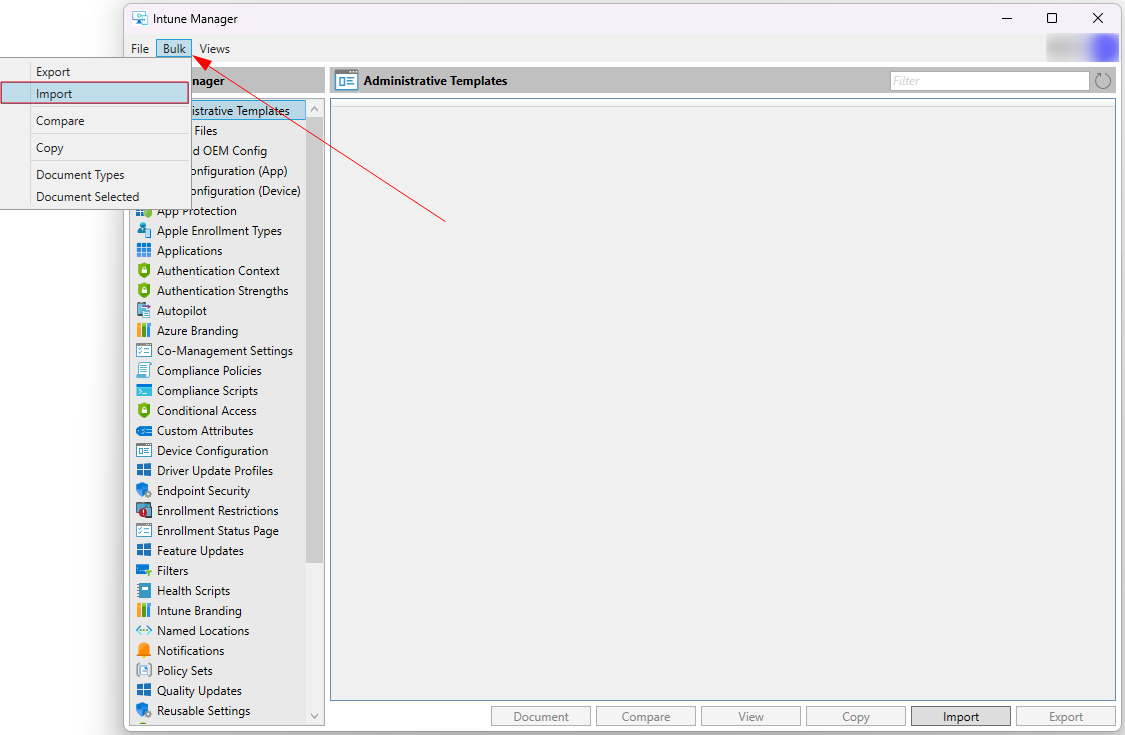Choose Import from the Bulk menu
1125x735 pixels.
[95, 93]
